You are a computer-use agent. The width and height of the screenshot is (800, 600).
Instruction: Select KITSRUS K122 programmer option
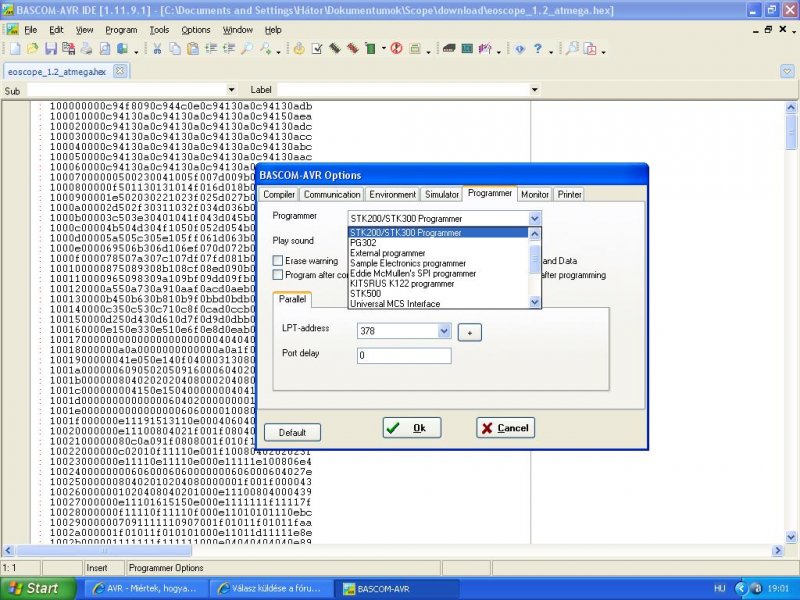tap(402, 284)
